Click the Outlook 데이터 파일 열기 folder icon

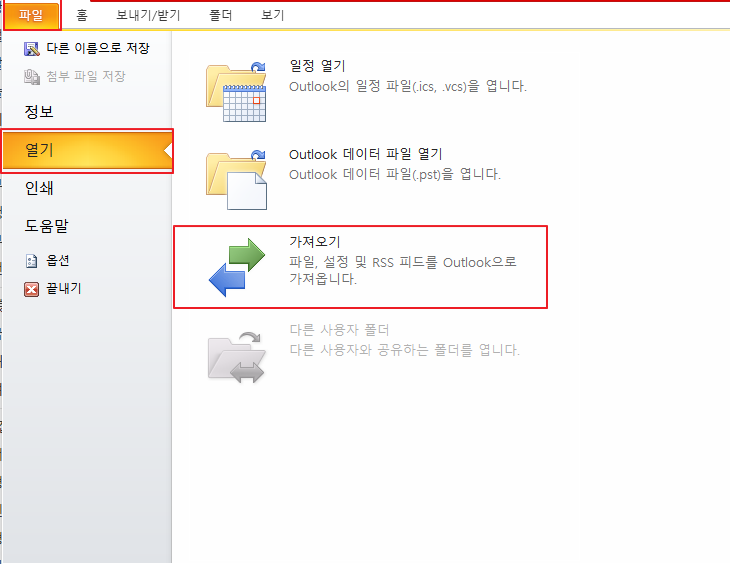pos(237,180)
